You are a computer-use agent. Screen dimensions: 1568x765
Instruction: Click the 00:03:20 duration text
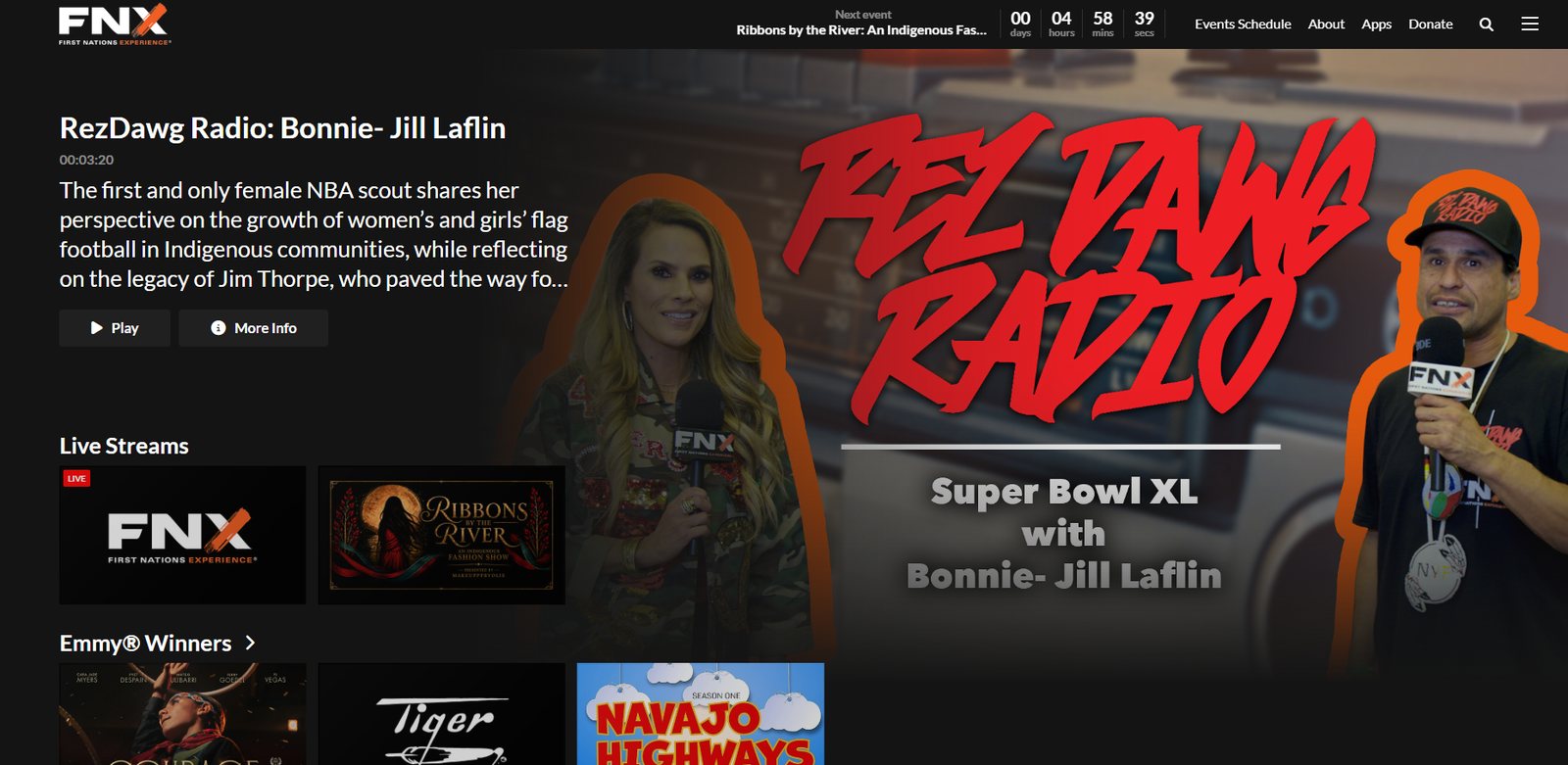point(86,160)
